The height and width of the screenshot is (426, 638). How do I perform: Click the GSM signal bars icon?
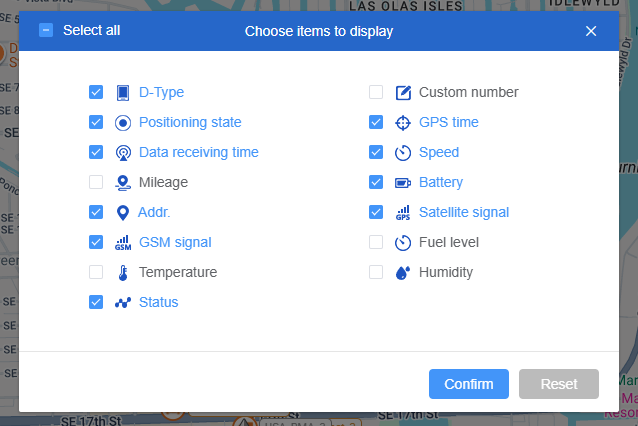(x=123, y=243)
